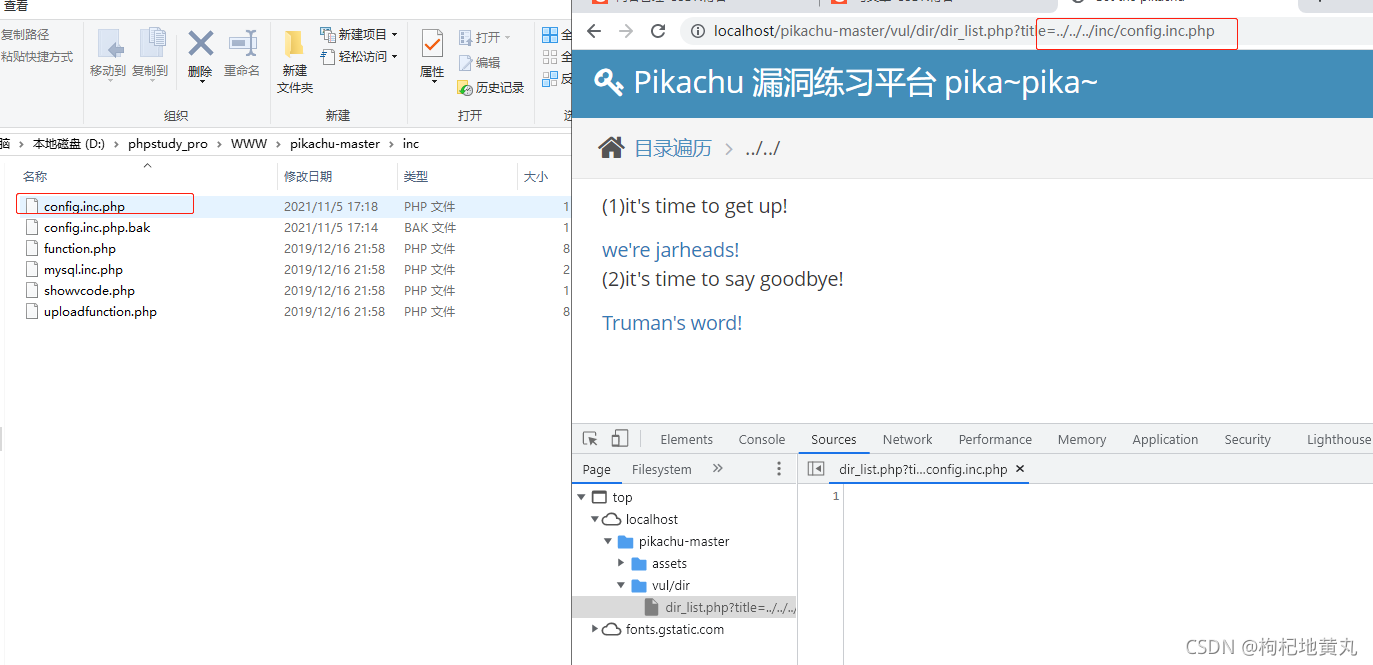Select the uploadfunction.php file
The width and height of the screenshot is (1373, 665).
[x=100, y=312]
